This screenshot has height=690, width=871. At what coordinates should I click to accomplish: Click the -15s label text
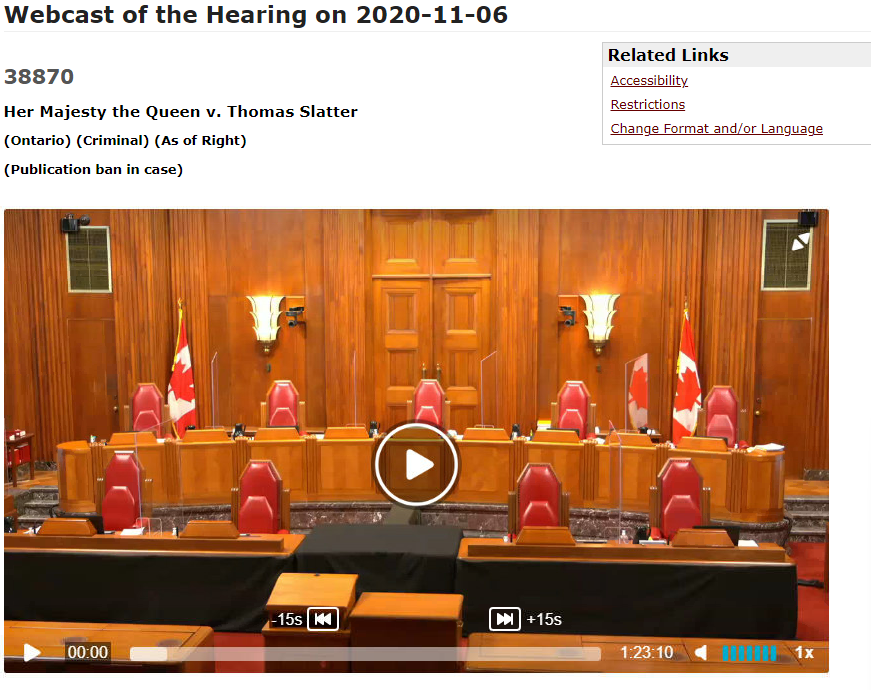(287, 619)
